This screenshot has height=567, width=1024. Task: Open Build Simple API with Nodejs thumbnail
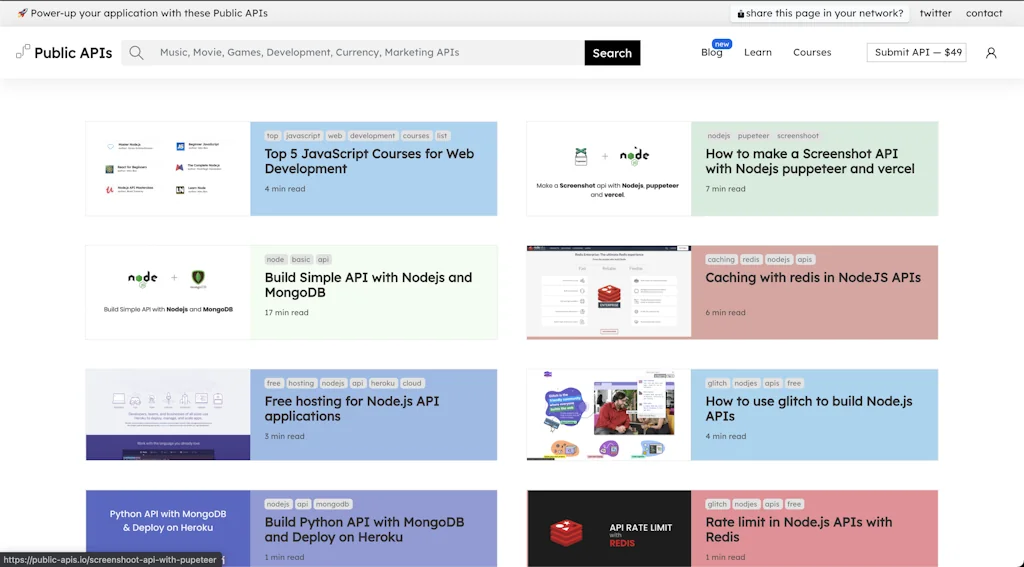tap(168, 292)
